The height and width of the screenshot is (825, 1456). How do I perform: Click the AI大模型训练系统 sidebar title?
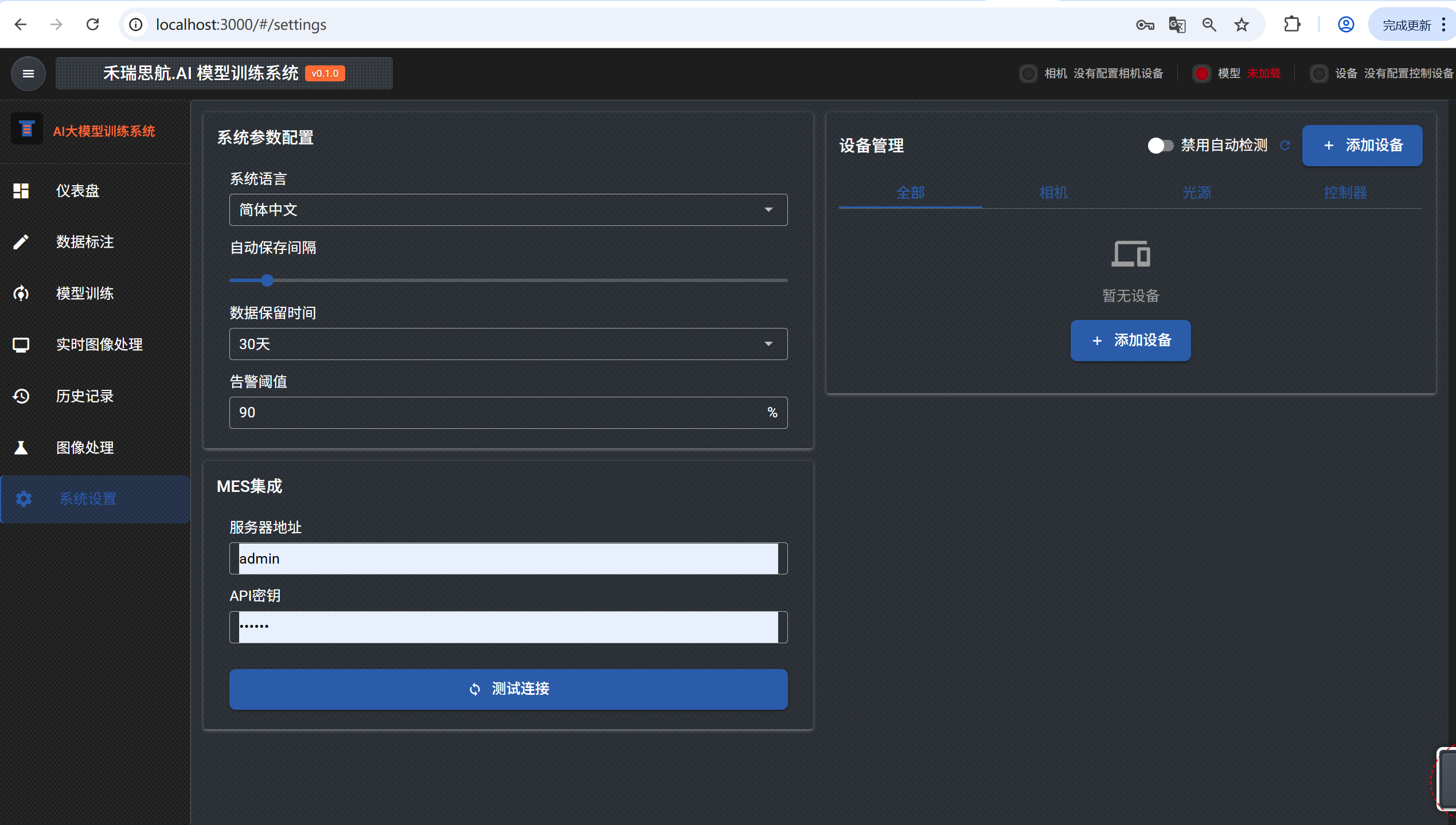click(104, 131)
